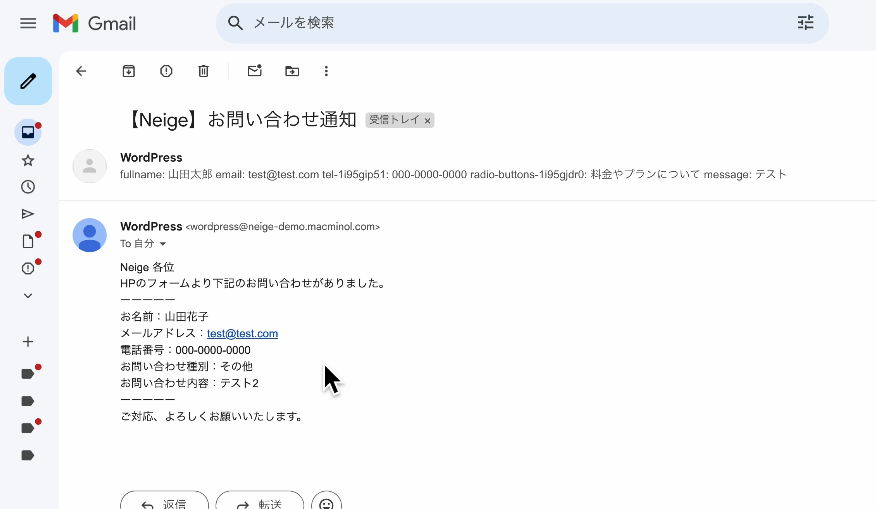The width and height of the screenshot is (876, 509).
Task: Click the 返信 reply button
Action: [164, 502]
